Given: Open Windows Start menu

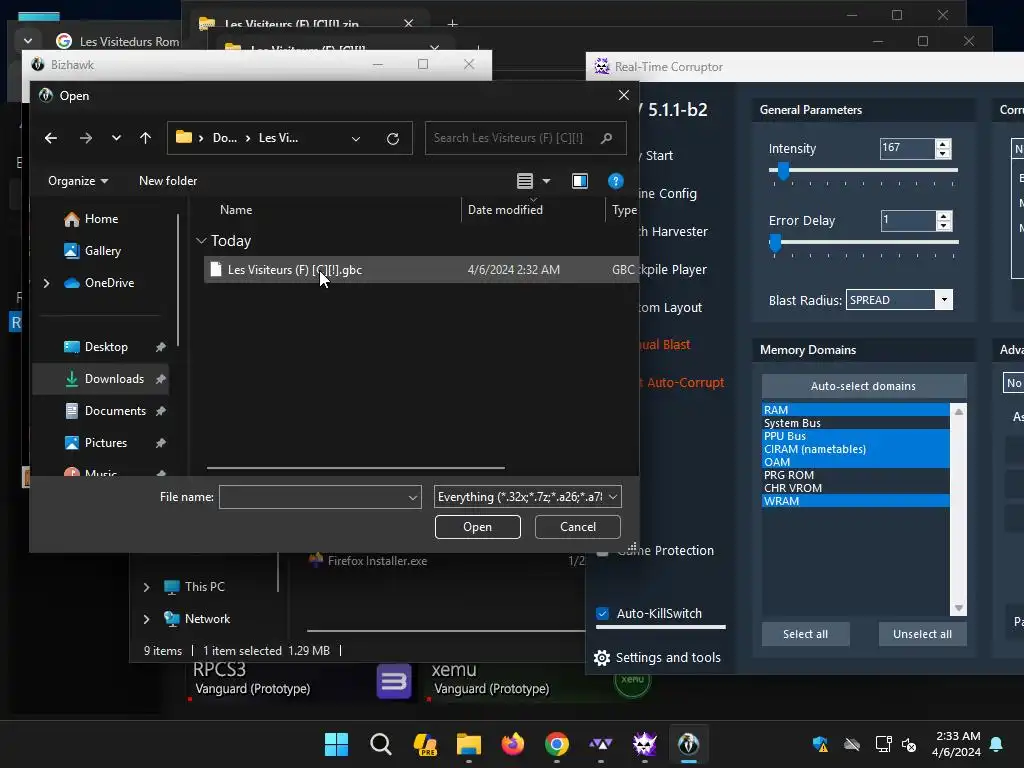Looking at the screenshot, I should pos(336,744).
